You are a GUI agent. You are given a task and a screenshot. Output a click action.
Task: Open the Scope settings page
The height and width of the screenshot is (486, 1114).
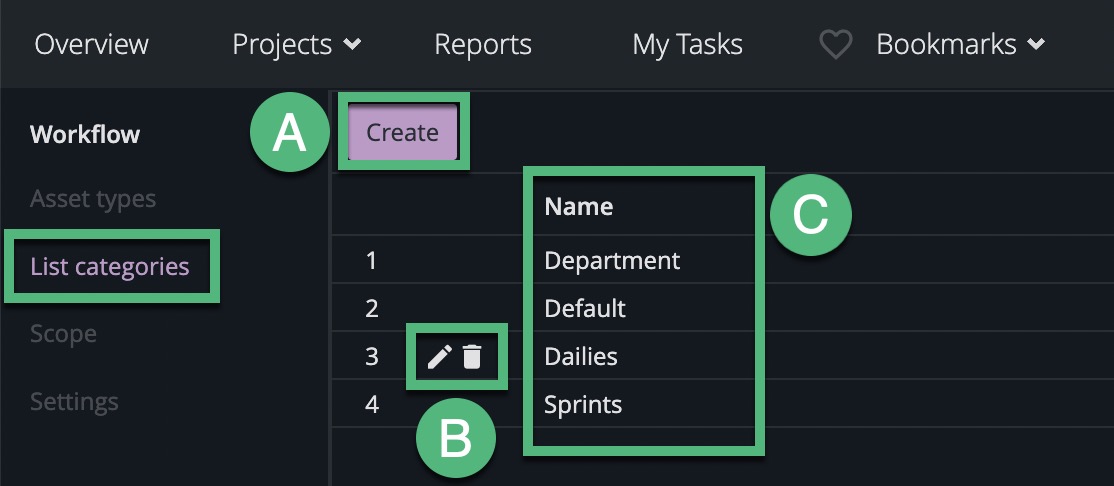[63, 334]
